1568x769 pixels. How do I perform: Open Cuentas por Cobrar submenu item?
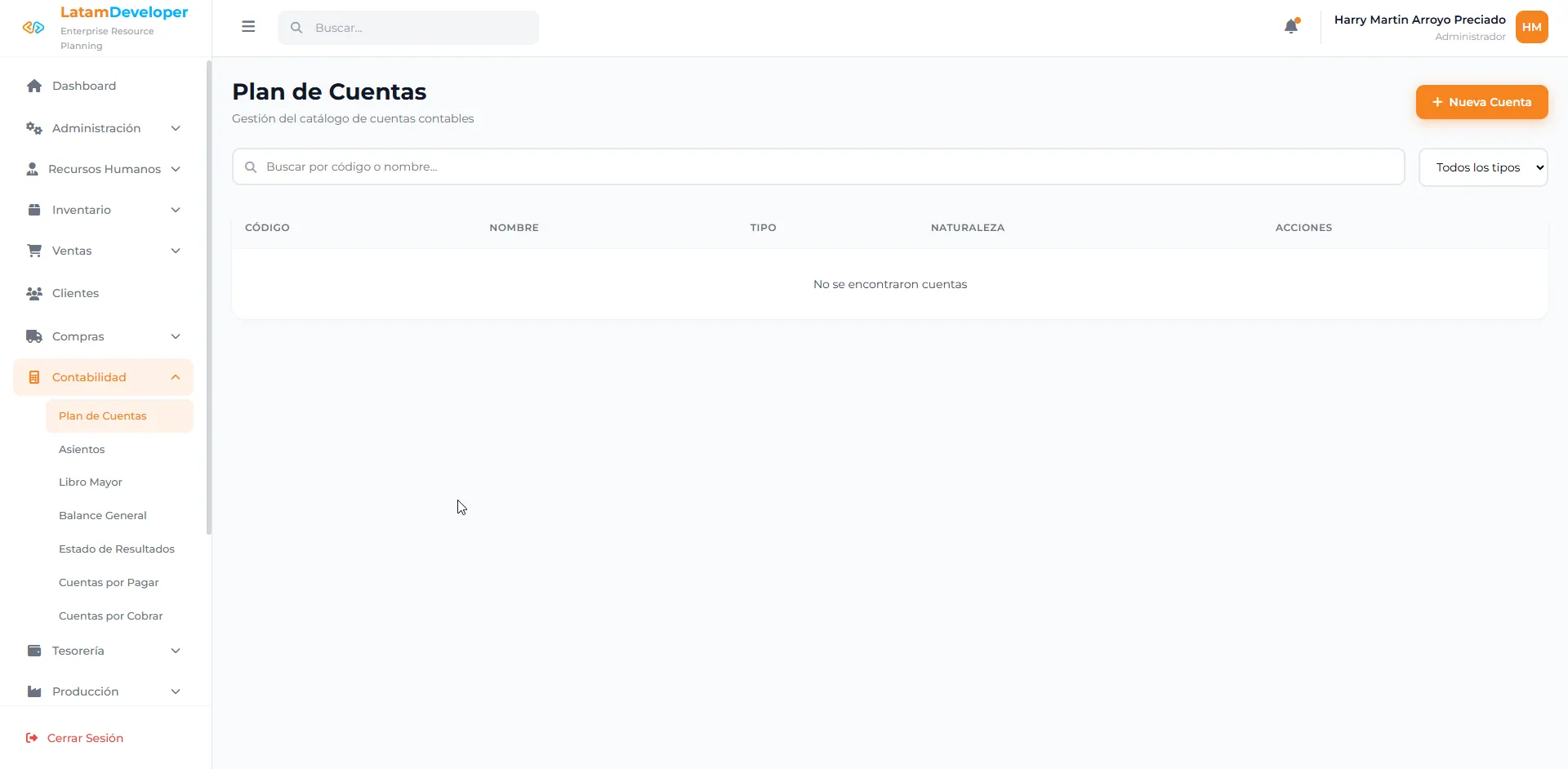click(119, 616)
